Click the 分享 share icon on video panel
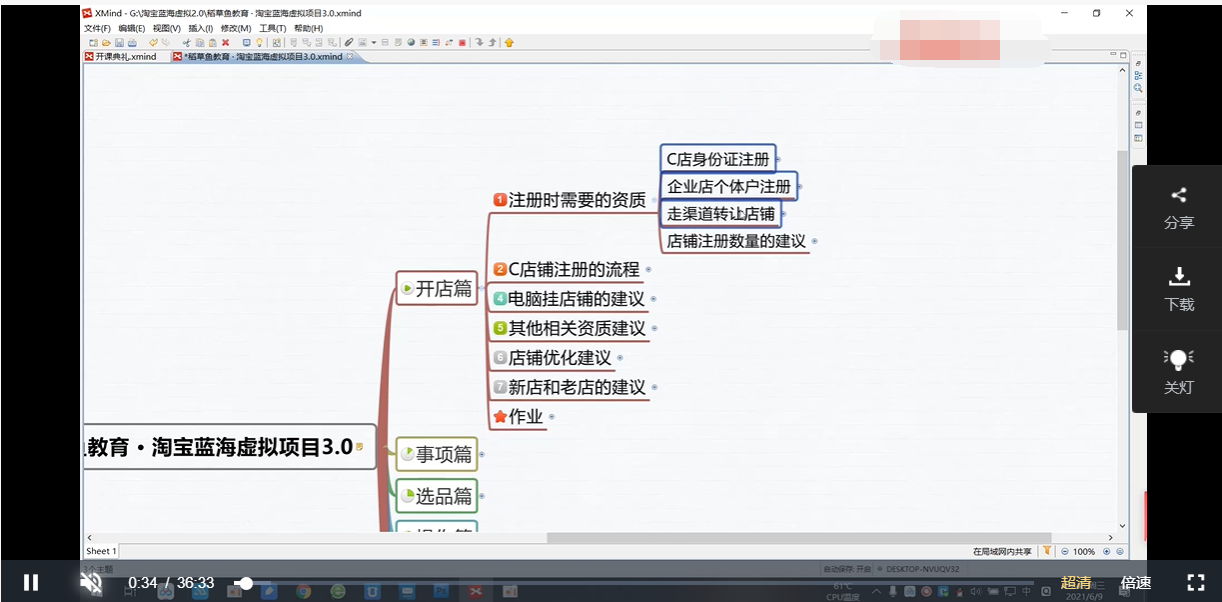 (x=1179, y=196)
